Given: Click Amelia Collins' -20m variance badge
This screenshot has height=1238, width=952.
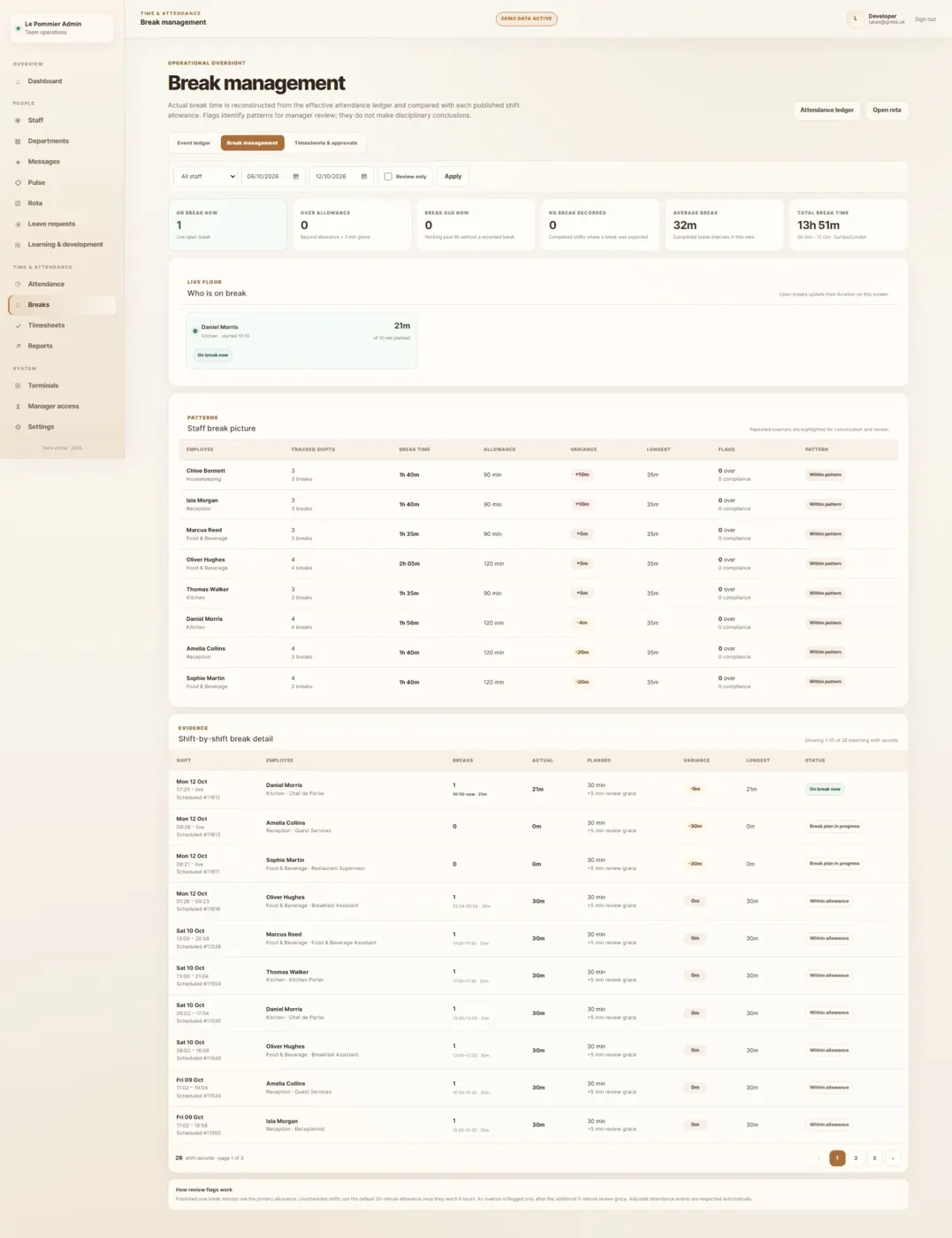Looking at the screenshot, I should click(583, 653).
